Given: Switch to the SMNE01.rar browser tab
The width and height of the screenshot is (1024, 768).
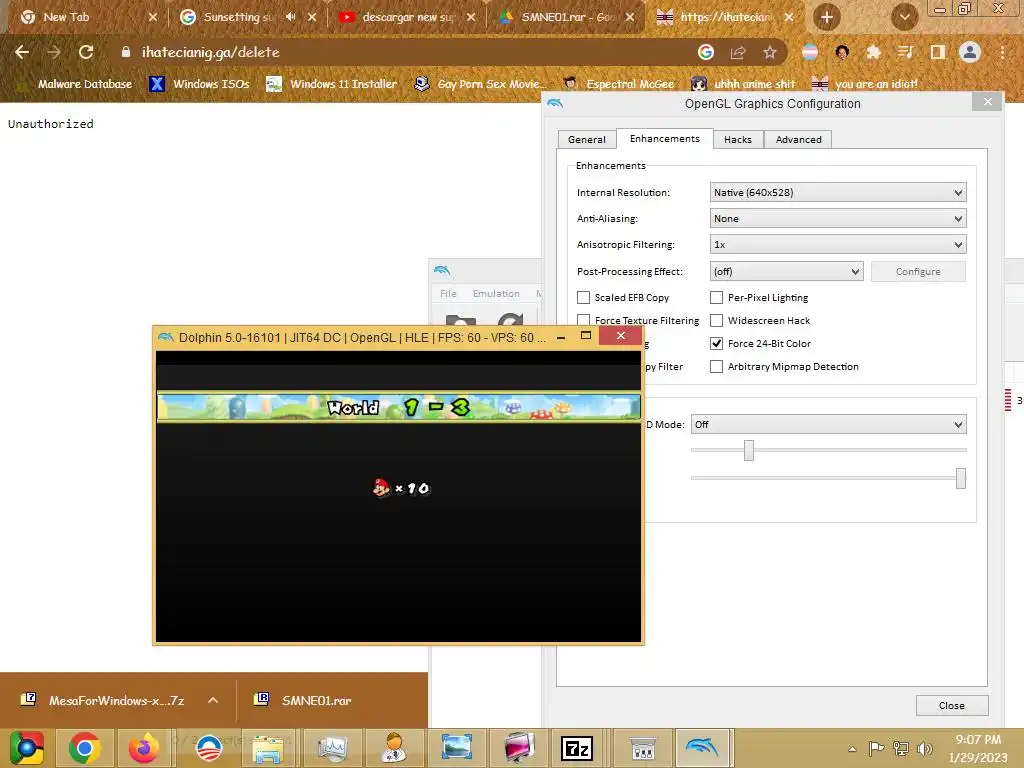Looking at the screenshot, I should [x=566, y=17].
